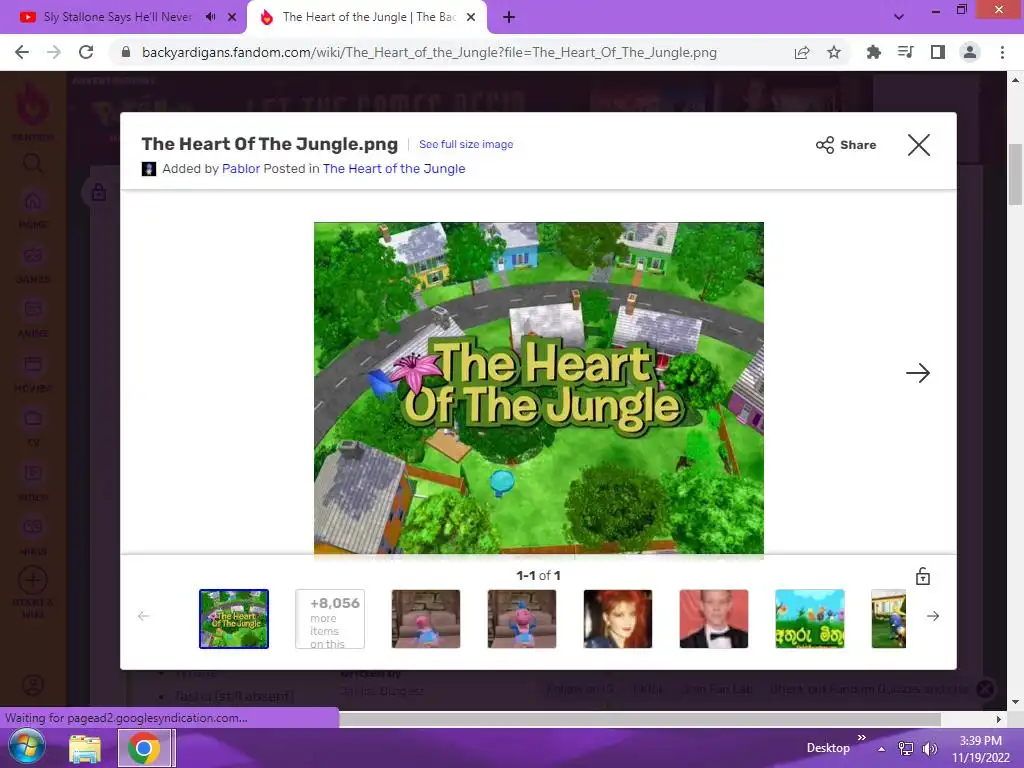Open the 'See full size image' link
1024x768 pixels.
click(466, 144)
